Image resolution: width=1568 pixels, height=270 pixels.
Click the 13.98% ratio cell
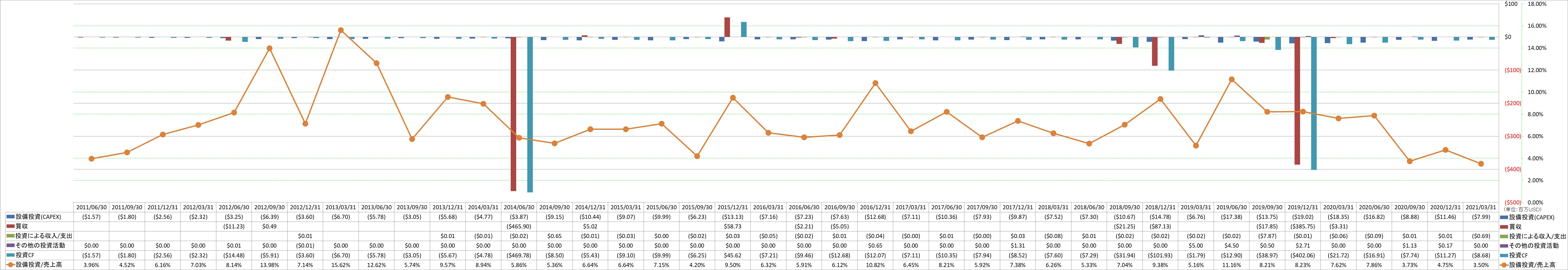(x=270, y=265)
